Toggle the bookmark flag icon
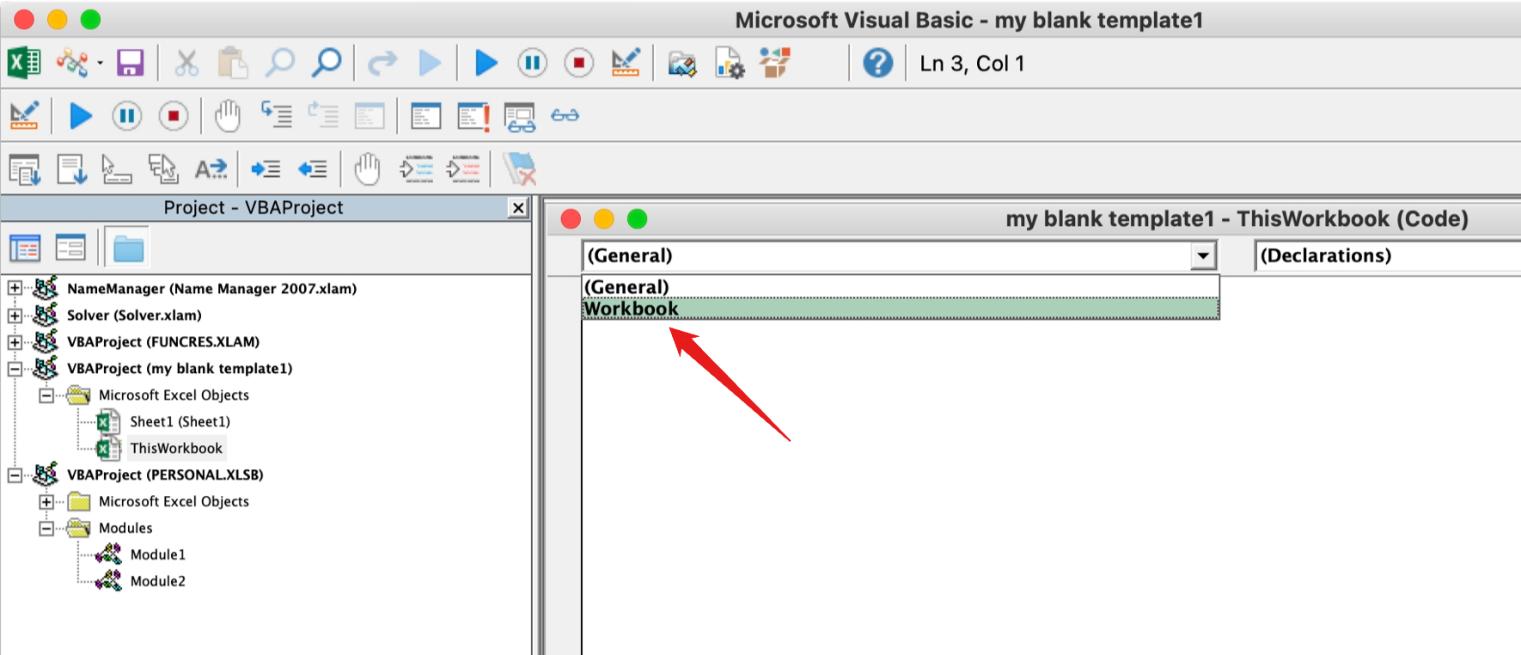The width and height of the screenshot is (1521, 655). (x=520, y=169)
